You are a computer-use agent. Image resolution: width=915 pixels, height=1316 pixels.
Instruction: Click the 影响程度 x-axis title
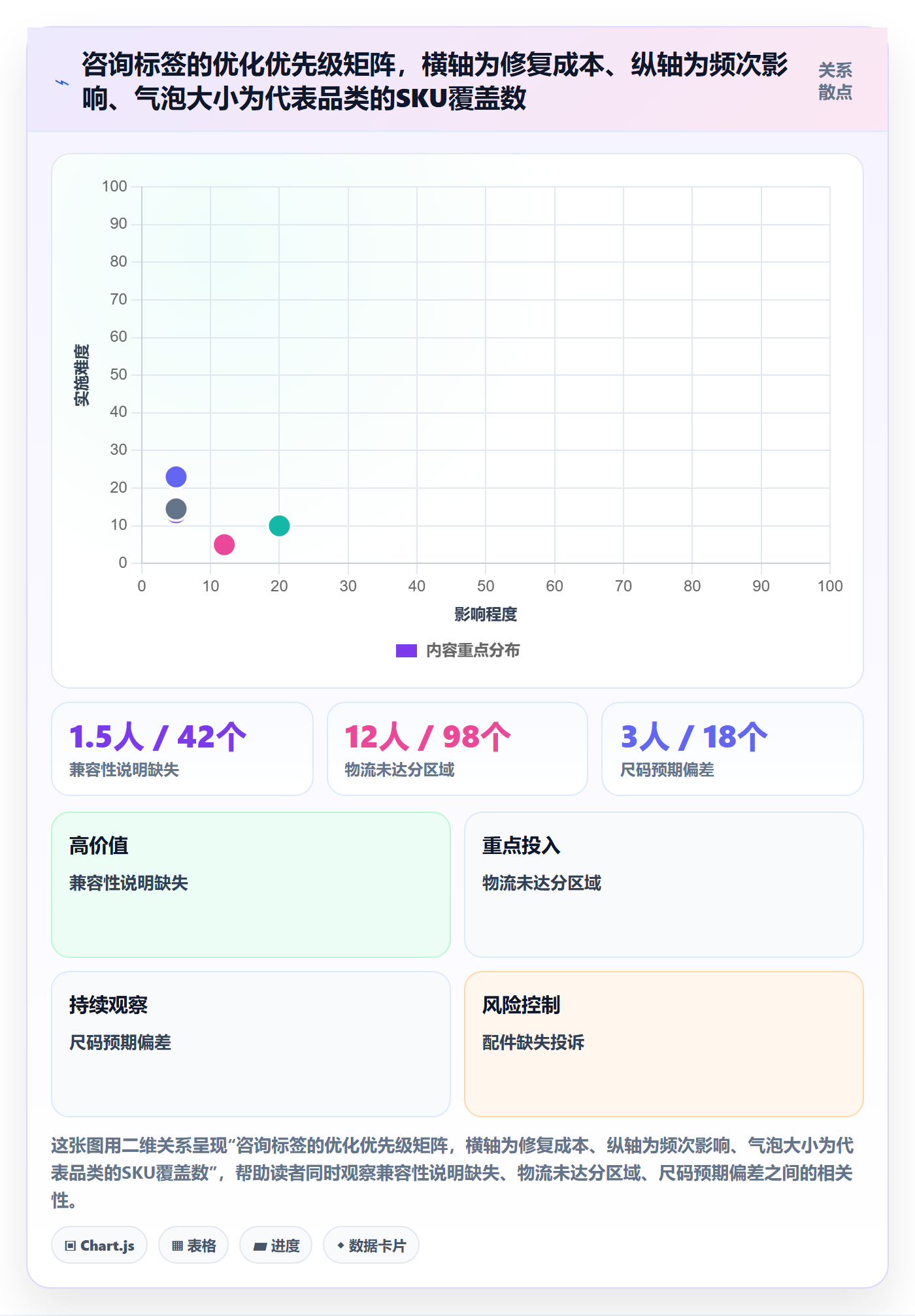click(486, 614)
